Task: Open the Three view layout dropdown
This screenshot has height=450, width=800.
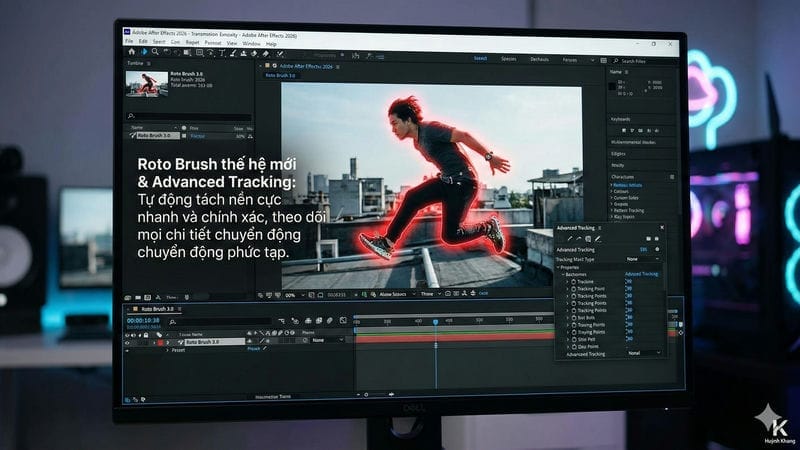Action: click(x=431, y=294)
